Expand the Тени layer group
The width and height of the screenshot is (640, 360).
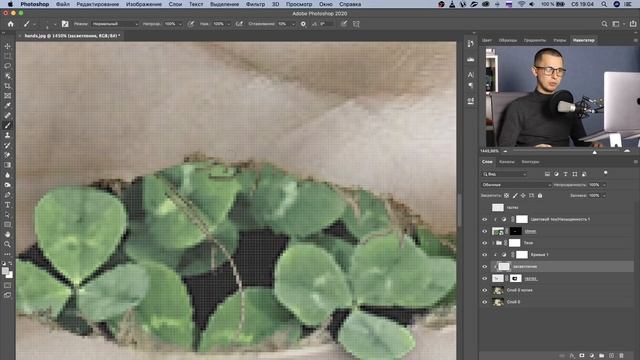tap(494, 243)
